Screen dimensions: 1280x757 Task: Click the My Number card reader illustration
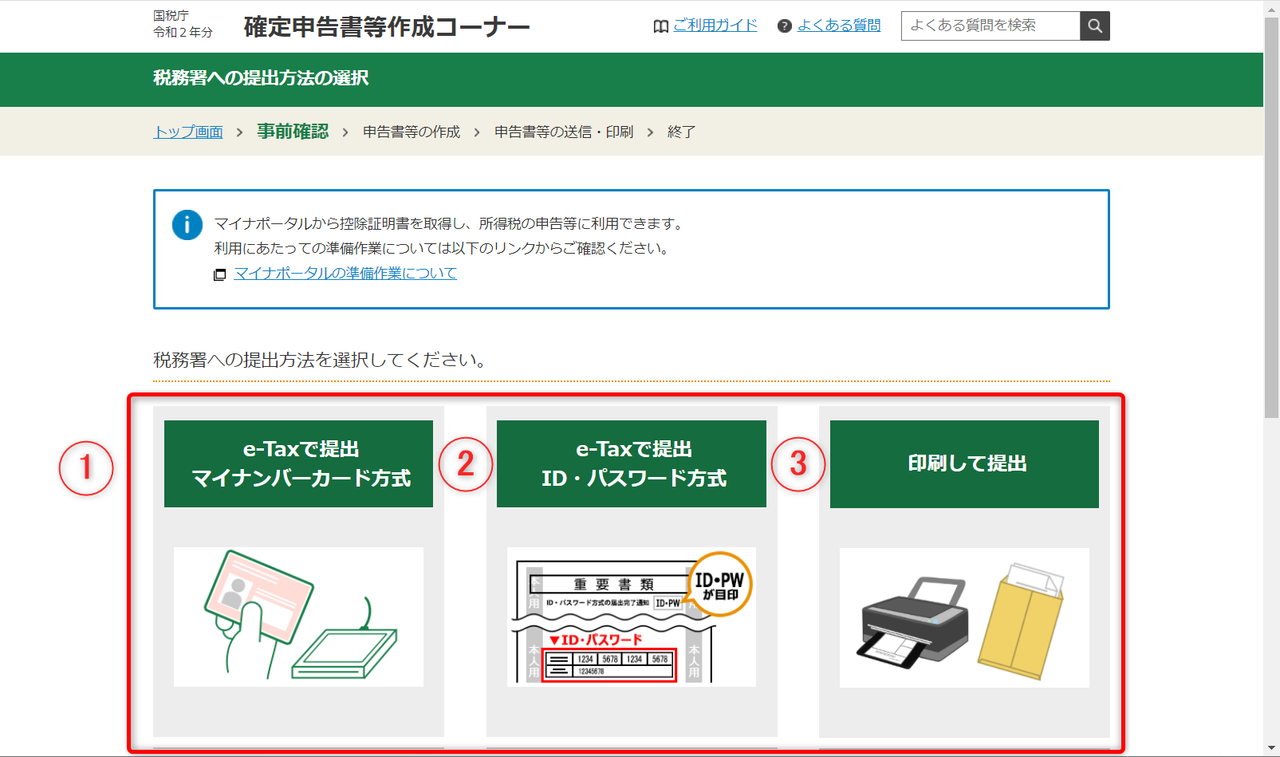[299, 617]
